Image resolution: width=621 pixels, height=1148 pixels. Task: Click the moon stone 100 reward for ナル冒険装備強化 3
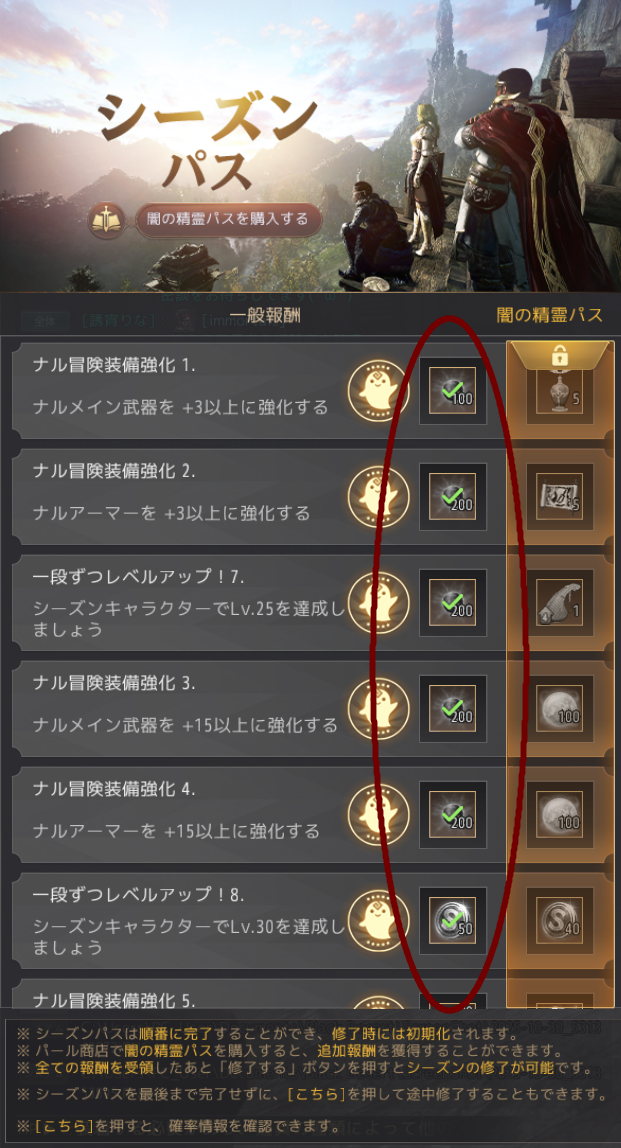tap(560, 709)
